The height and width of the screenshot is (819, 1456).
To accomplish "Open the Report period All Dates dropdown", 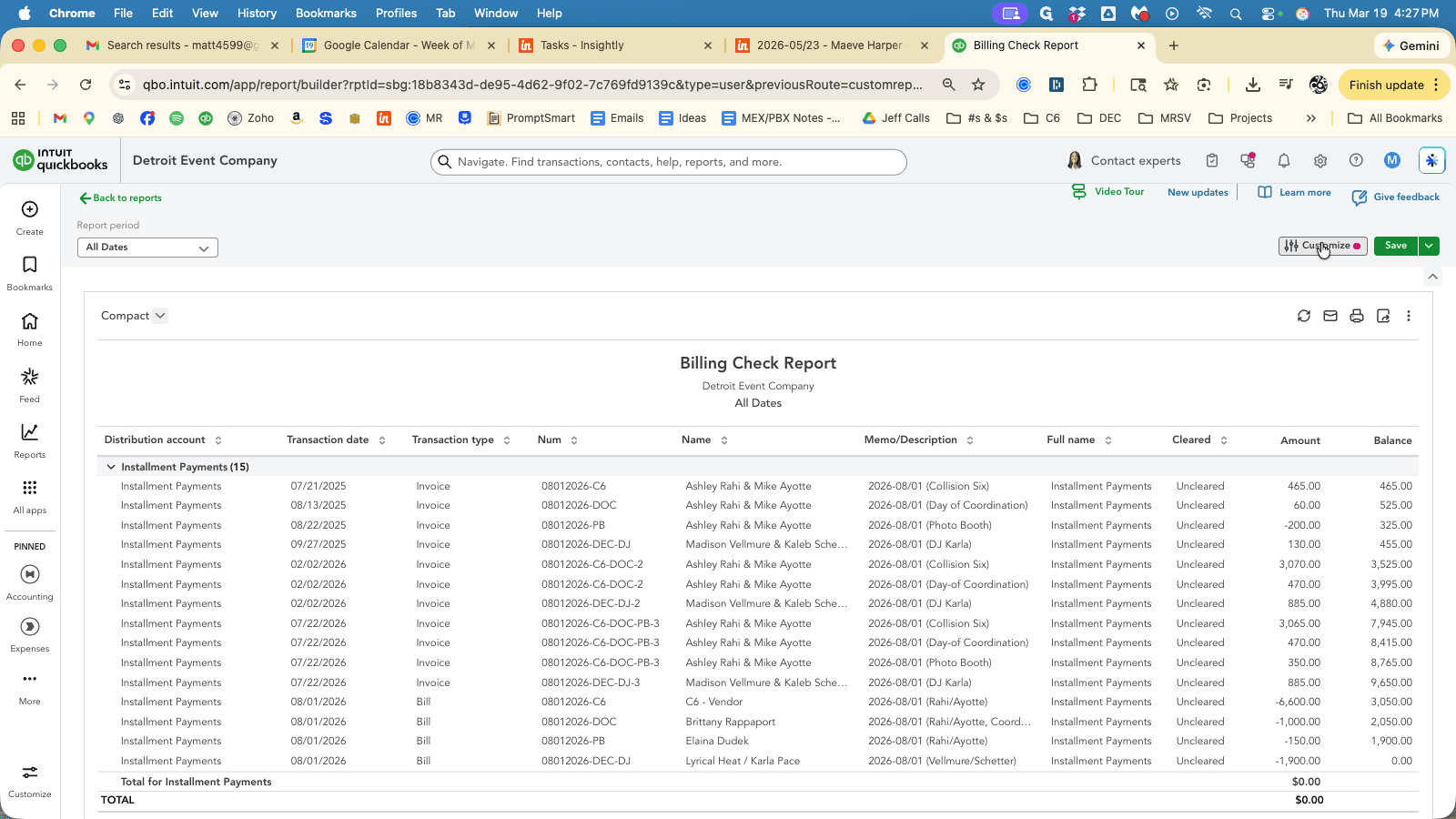I will tap(147, 248).
